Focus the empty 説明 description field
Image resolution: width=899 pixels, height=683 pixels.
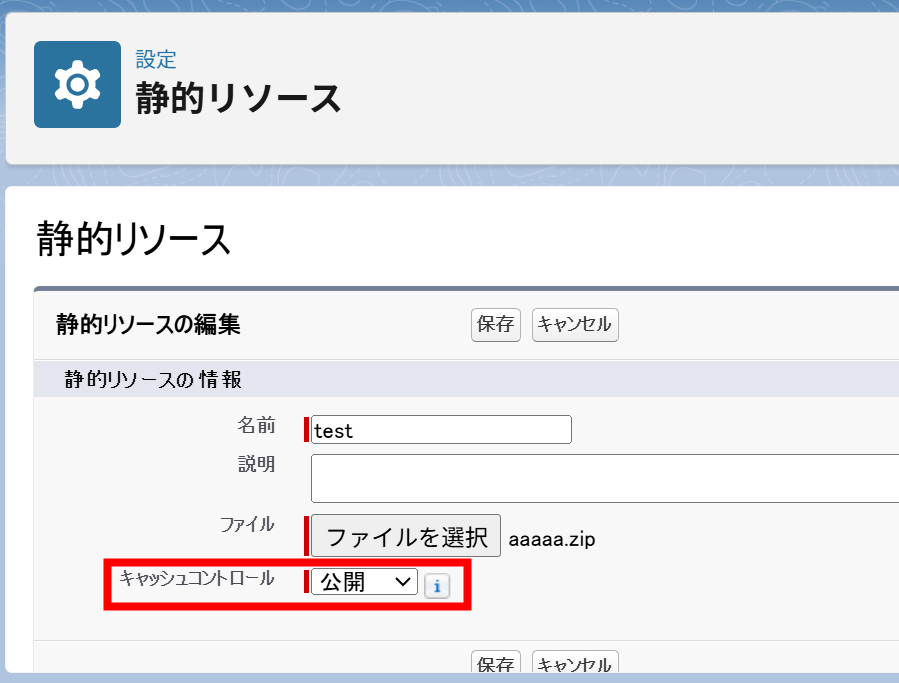tap(600, 478)
